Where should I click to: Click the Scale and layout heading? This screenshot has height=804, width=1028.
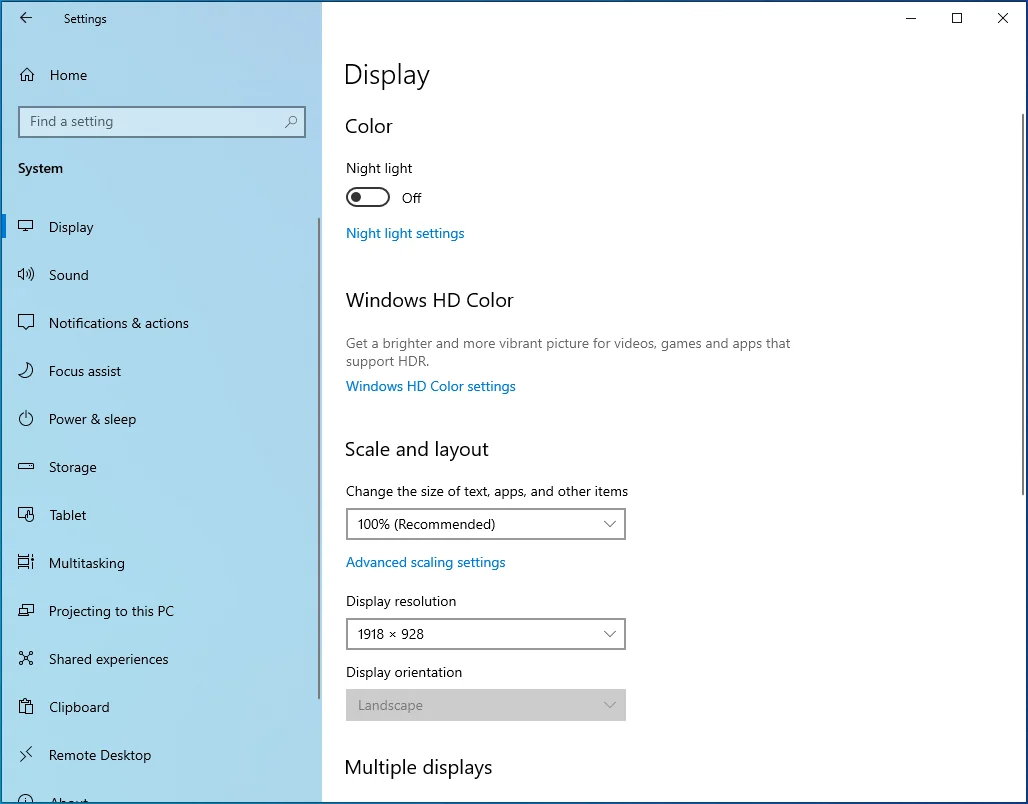(417, 449)
